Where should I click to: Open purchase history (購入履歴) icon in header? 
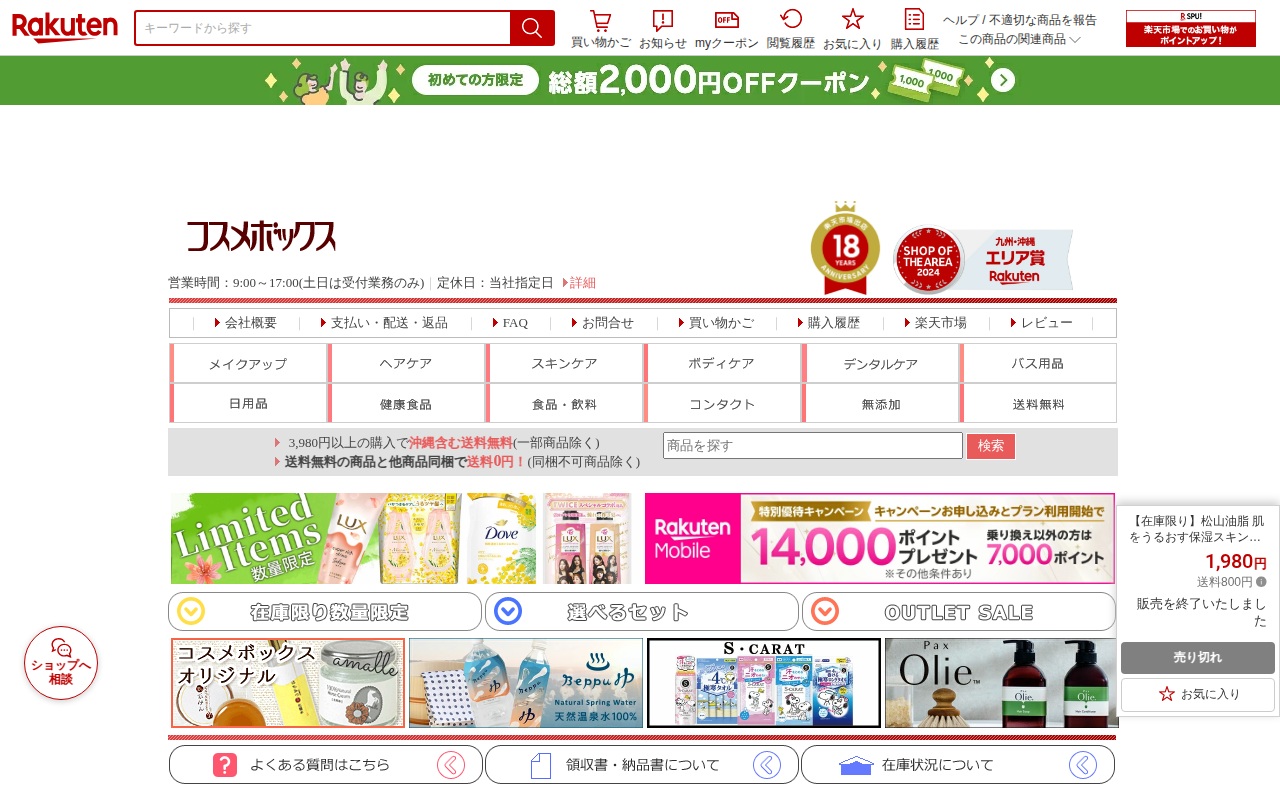coord(915,19)
